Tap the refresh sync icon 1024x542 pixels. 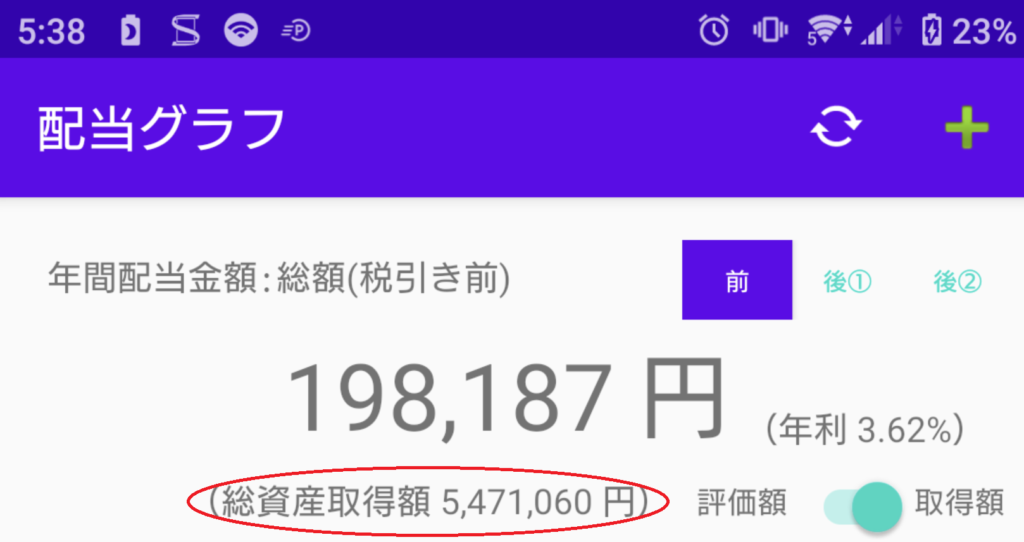click(x=836, y=127)
